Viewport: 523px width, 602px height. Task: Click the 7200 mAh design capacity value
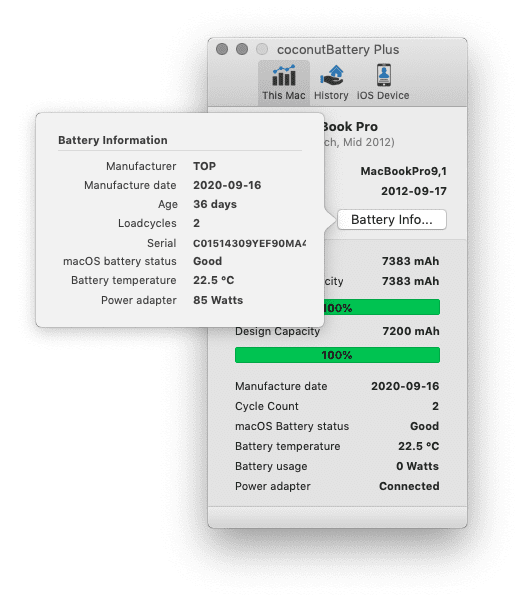point(411,331)
